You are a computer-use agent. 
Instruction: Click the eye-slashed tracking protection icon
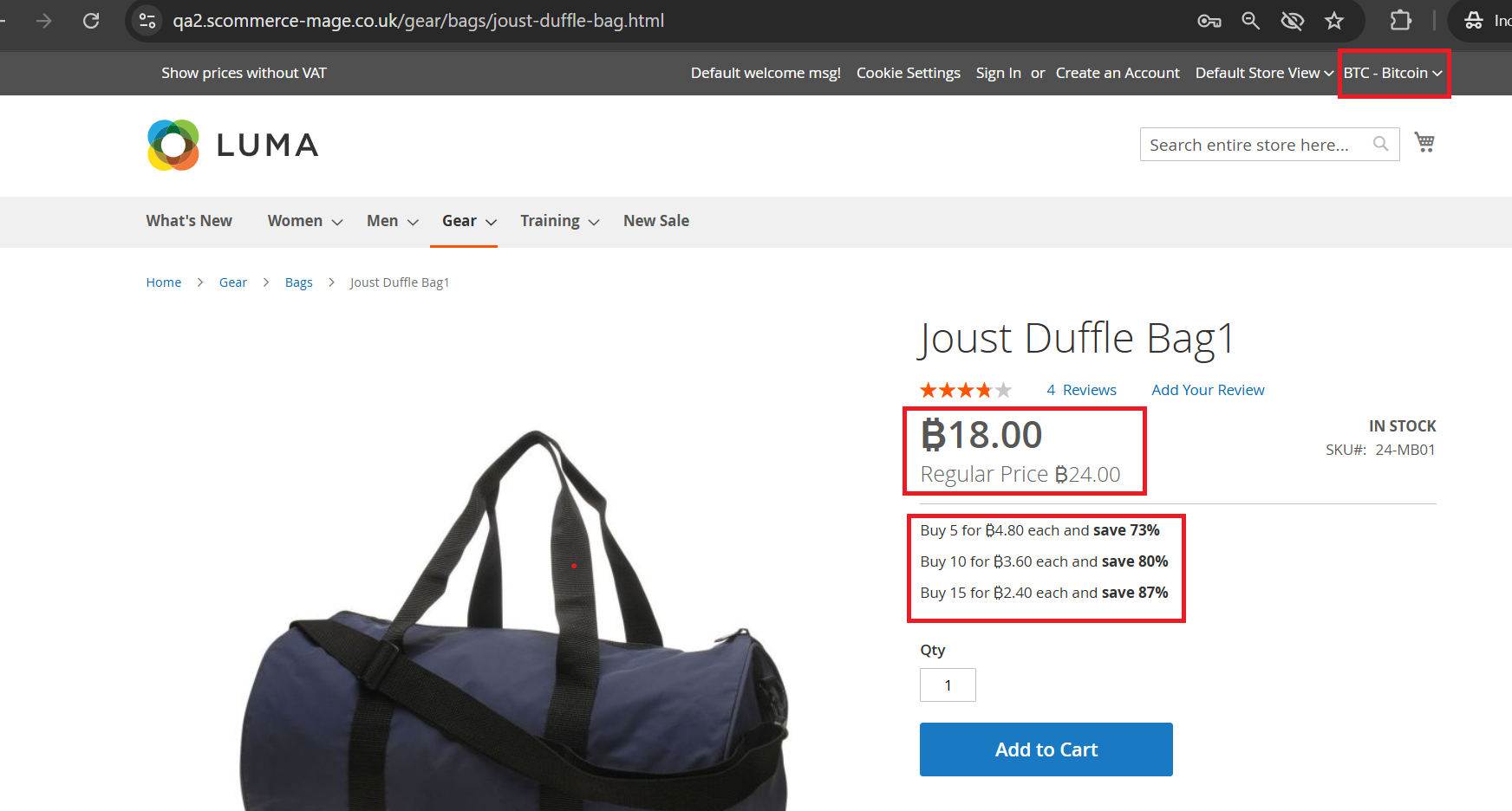(1292, 21)
